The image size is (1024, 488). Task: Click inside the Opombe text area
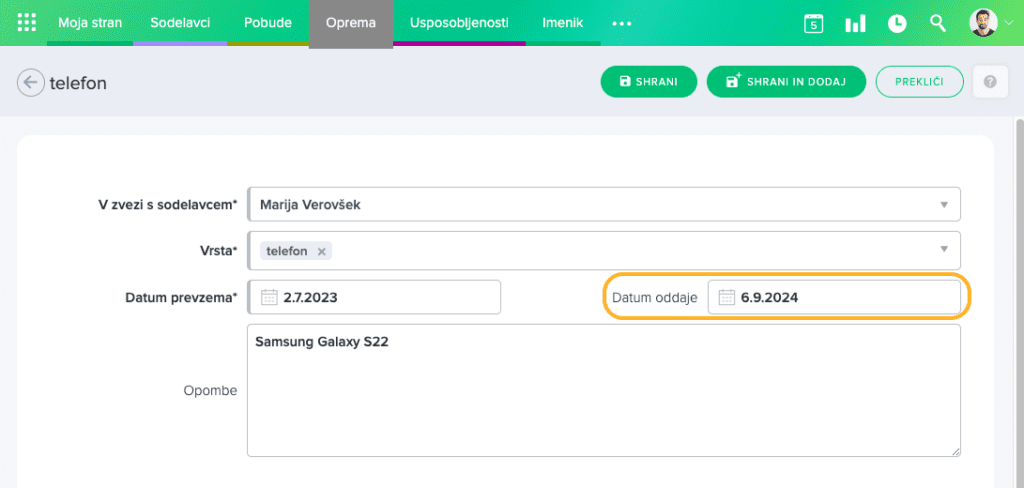603,400
